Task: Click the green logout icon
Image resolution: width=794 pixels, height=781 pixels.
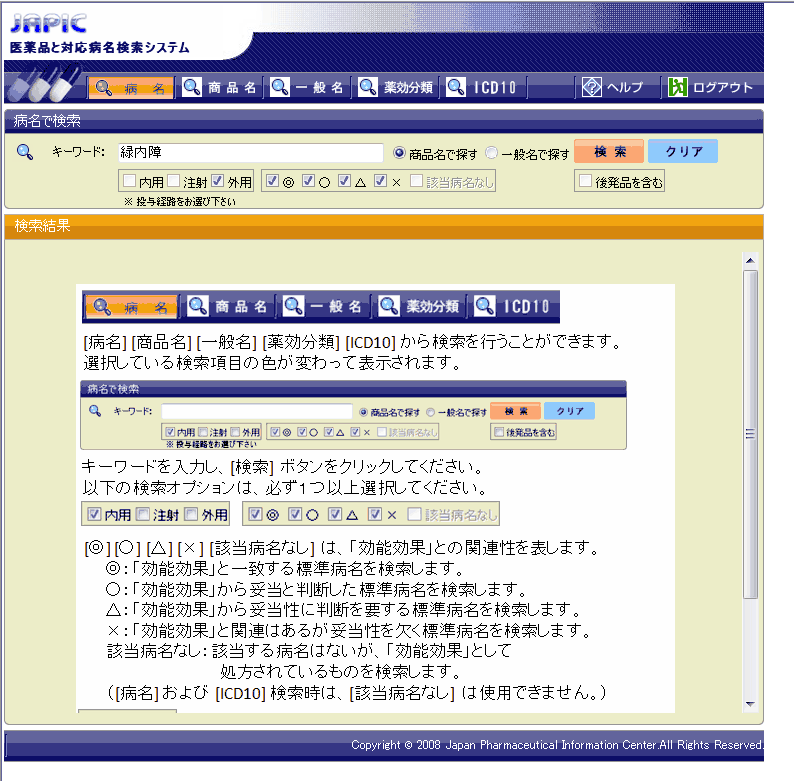Action: coord(677,88)
